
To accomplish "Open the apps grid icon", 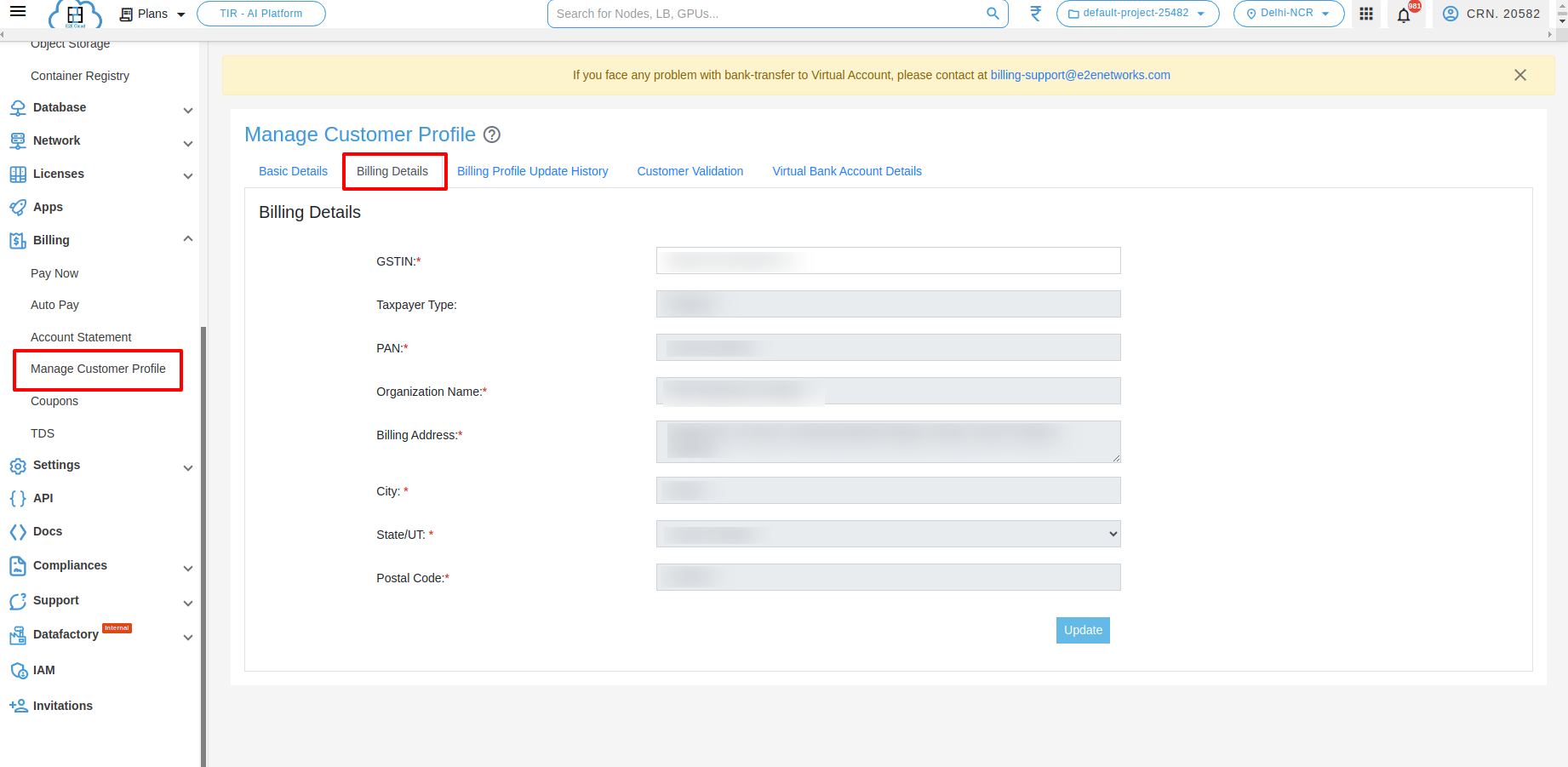I will point(1366,14).
